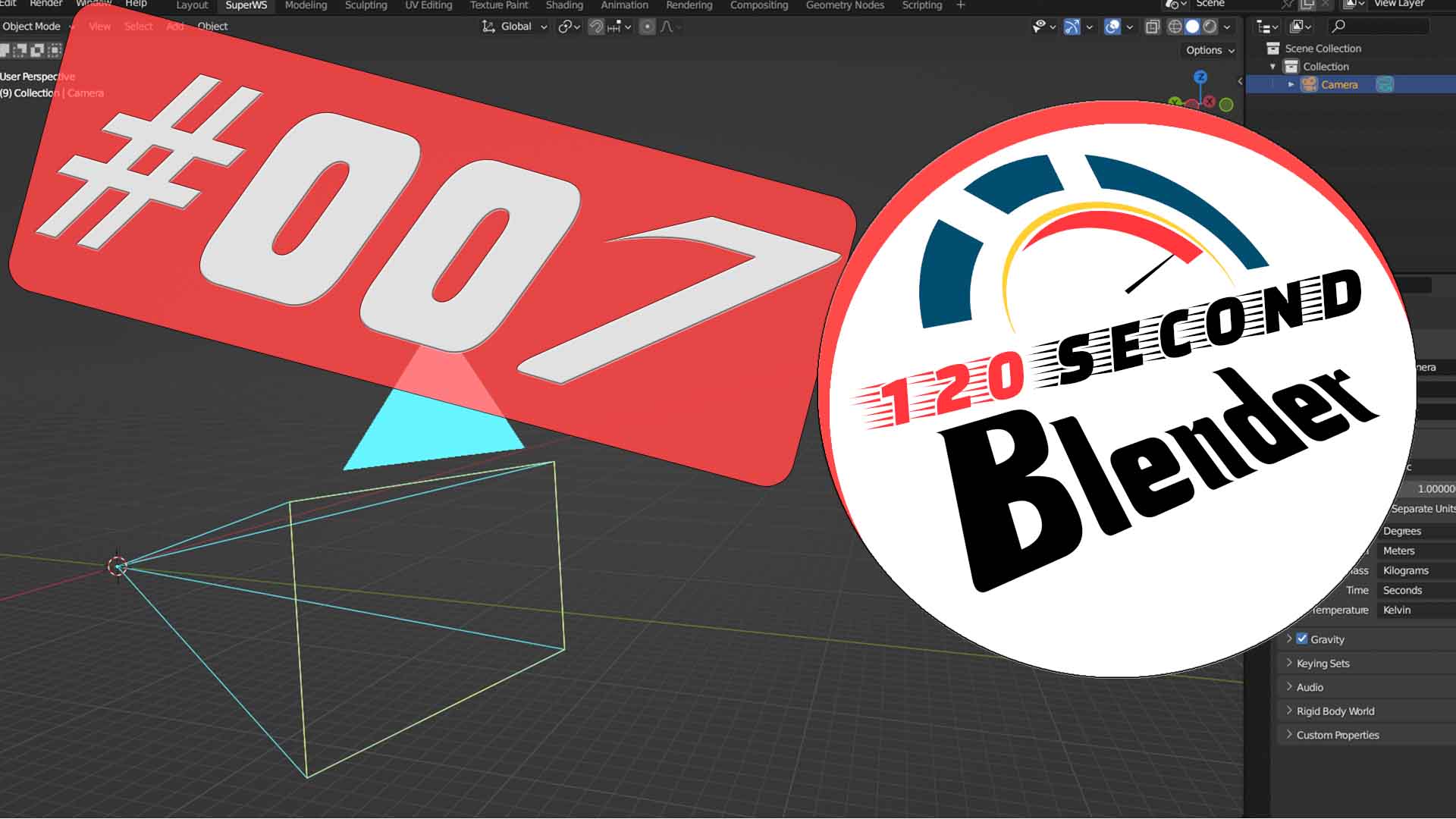Image resolution: width=1456 pixels, height=819 pixels.
Task: Expand the Camera object in Outliner
Action: coord(1291,85)
